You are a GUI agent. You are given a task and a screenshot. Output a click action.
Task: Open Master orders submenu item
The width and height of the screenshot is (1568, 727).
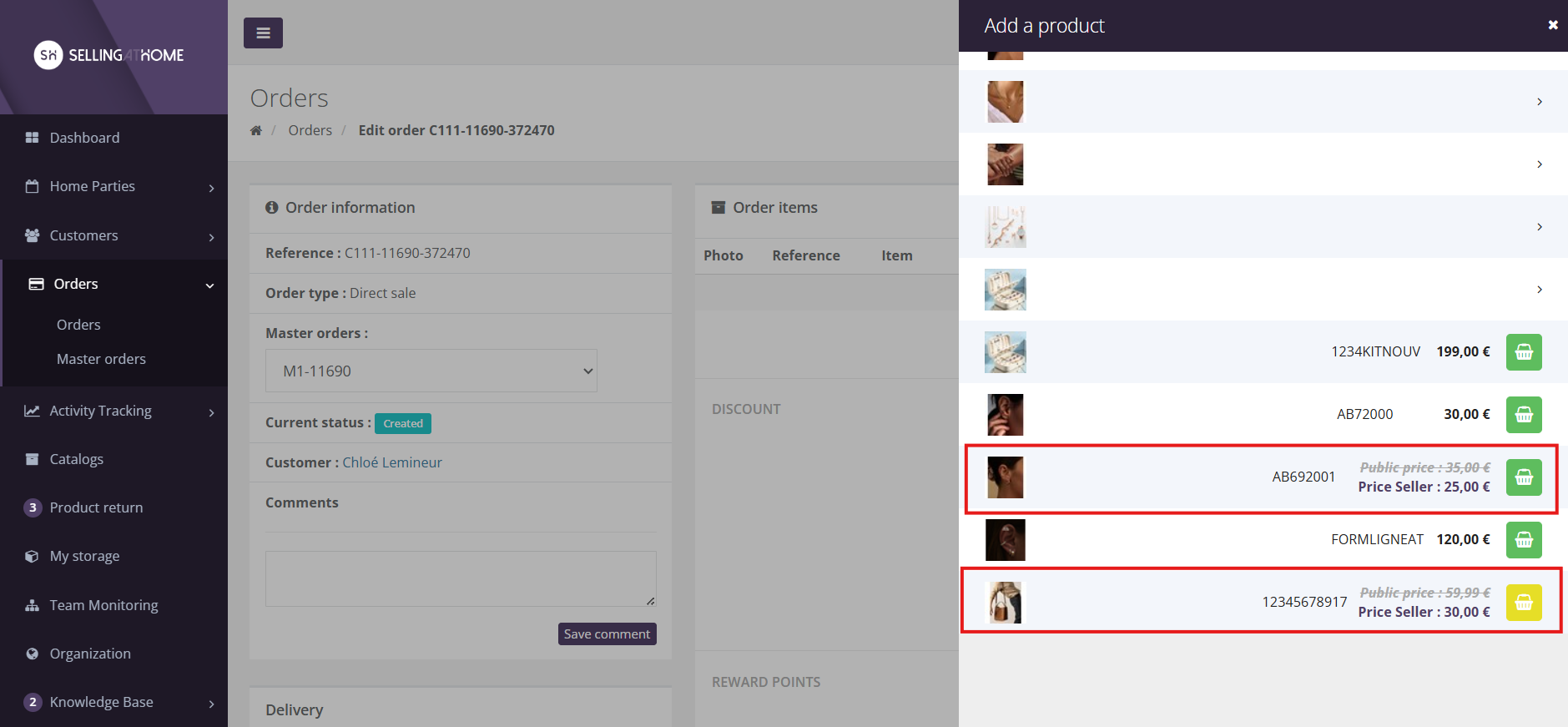tap(101, 359)
